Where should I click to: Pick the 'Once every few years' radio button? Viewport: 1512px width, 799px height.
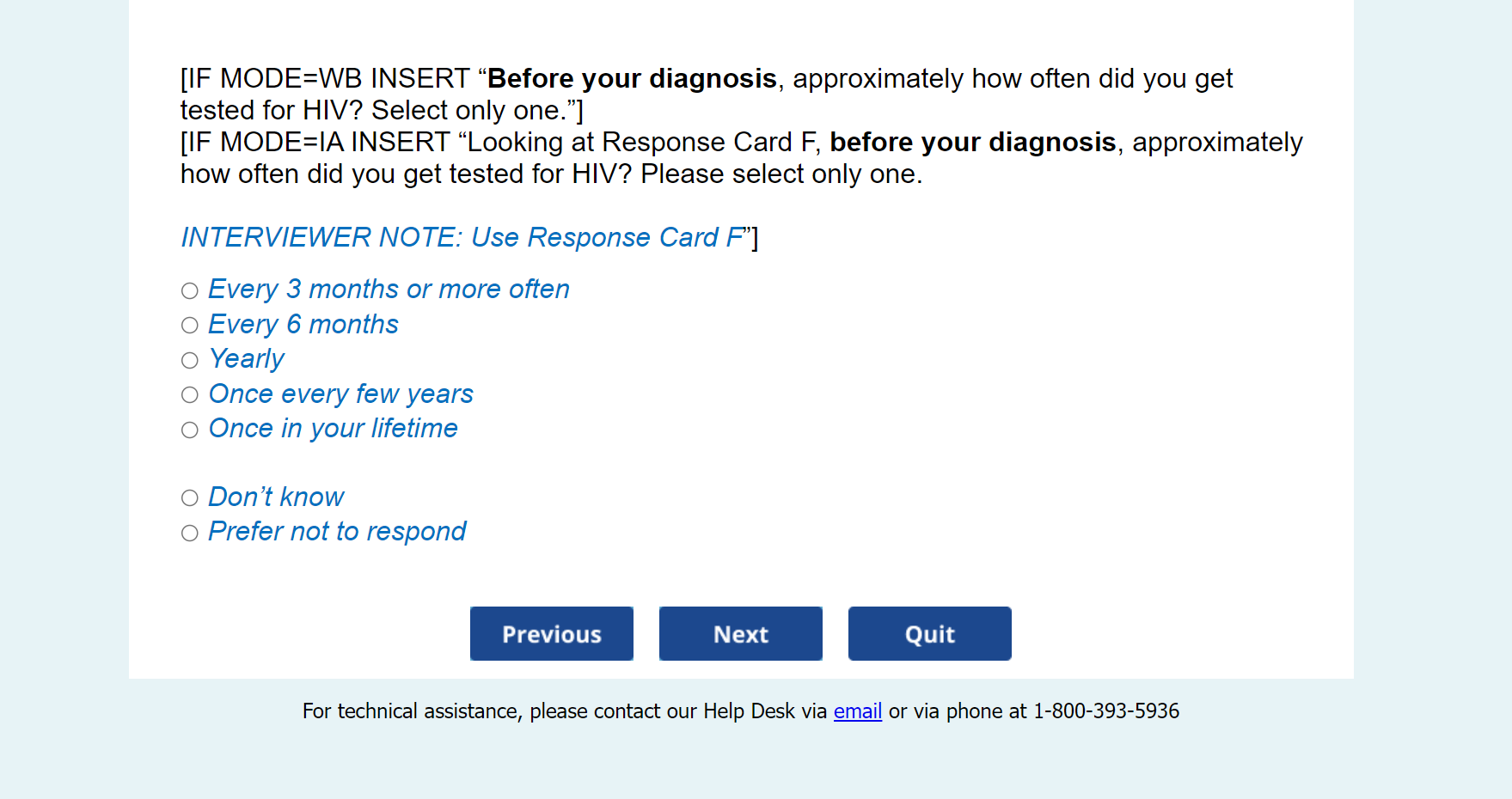[x=190, y=395]
